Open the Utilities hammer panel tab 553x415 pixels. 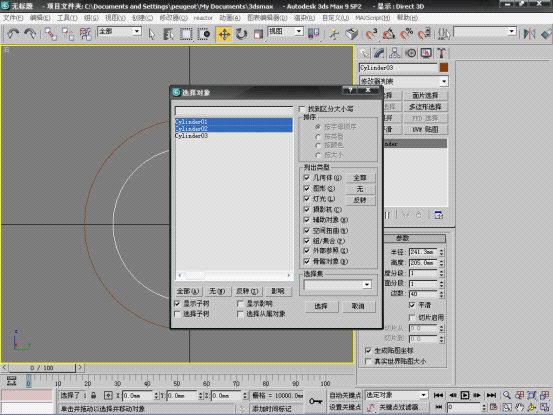441,53
